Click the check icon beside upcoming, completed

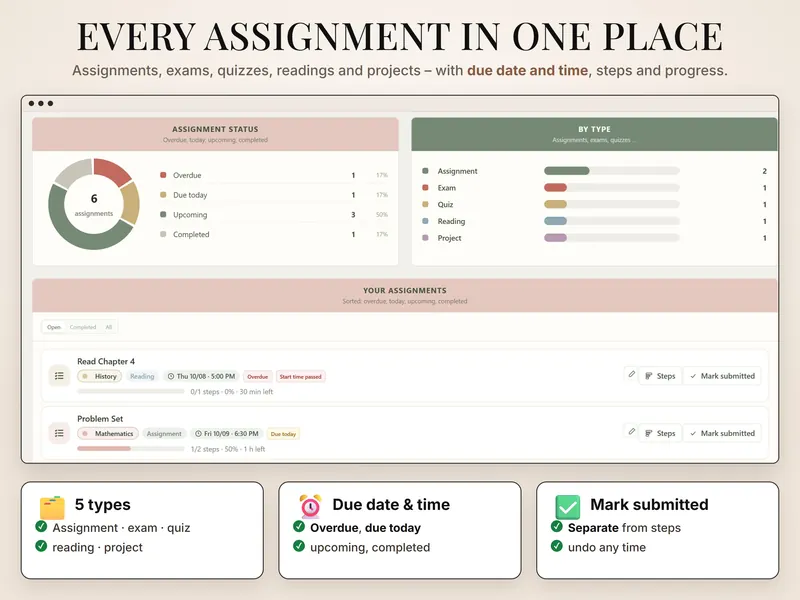(299, 546)
